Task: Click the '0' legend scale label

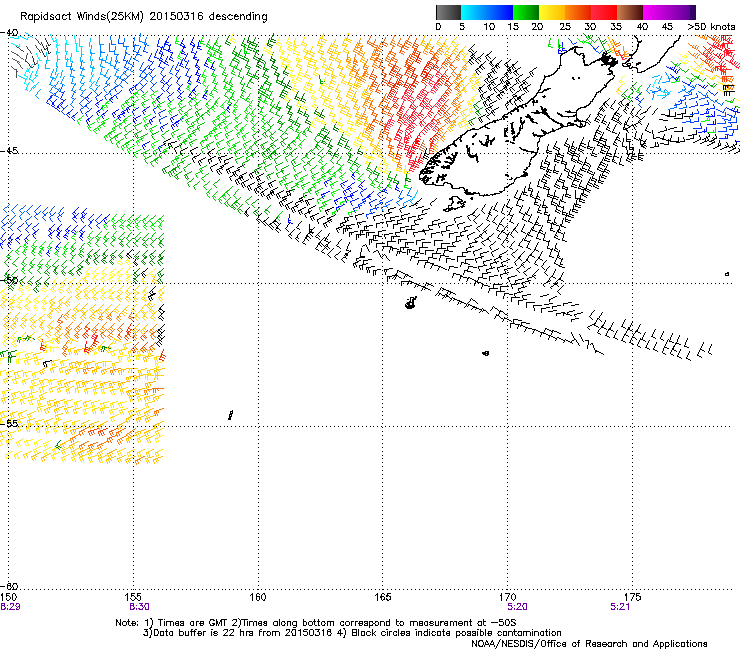Action: 438,27
